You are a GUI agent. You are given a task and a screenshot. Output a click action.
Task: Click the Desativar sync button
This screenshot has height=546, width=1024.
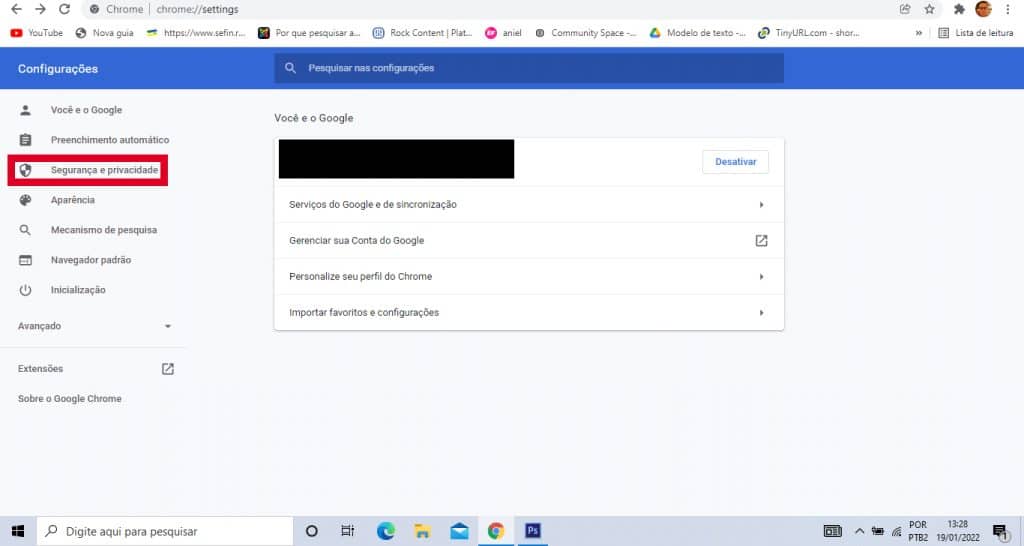pos(735,161)
